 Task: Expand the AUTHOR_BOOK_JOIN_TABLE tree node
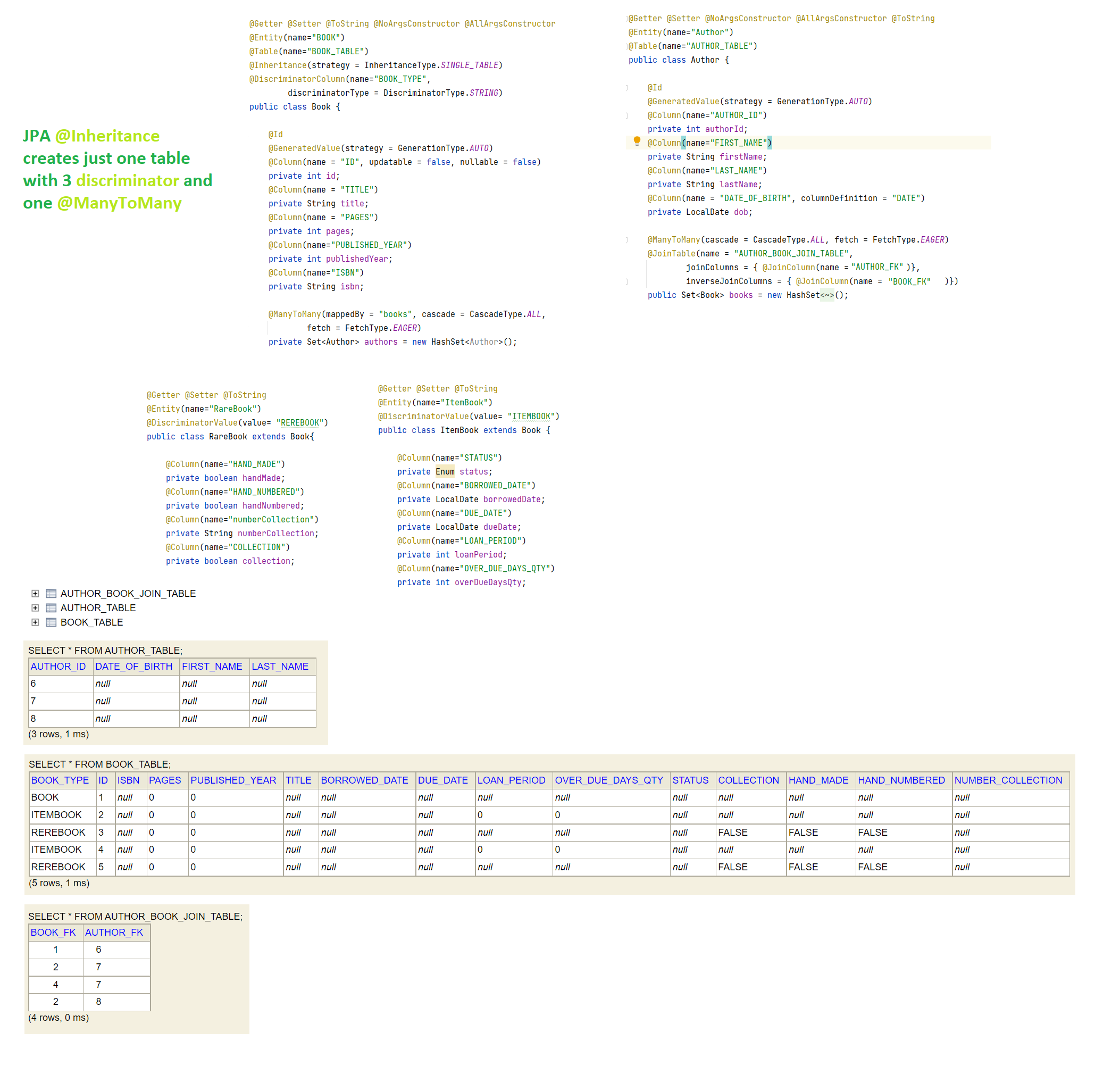tap(35, 593)
